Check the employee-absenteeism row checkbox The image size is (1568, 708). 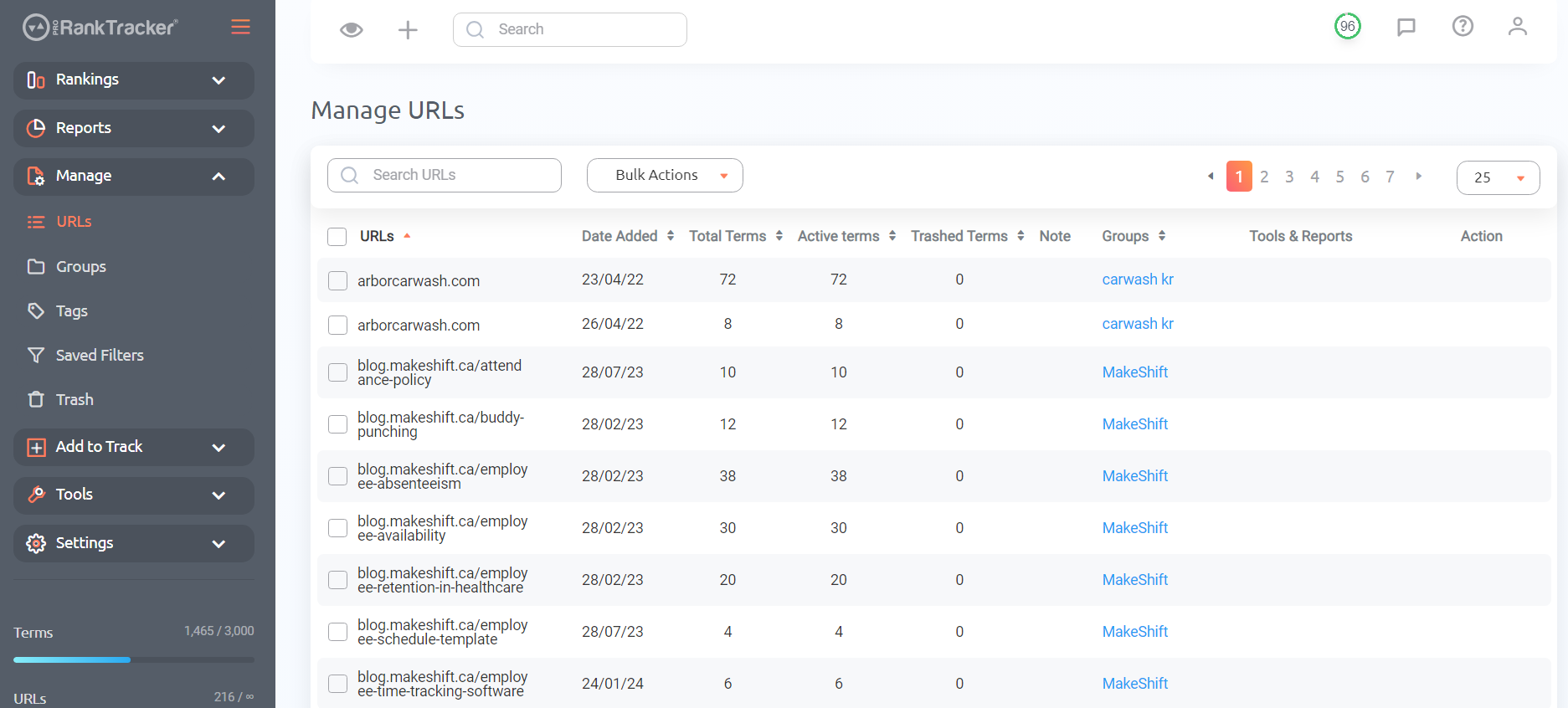[338, 476]
